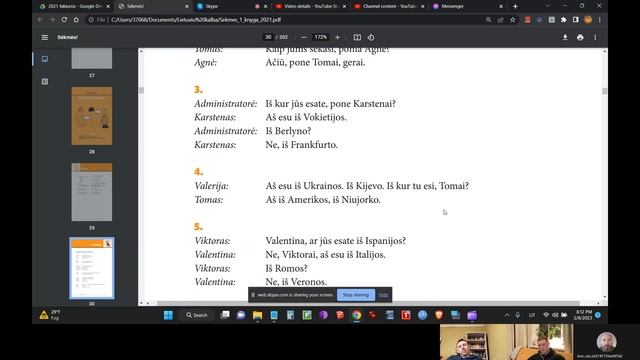Viewport: 640px width, 360px height.
Task: Show hidden system tray icons
Action: pos(507,315)
